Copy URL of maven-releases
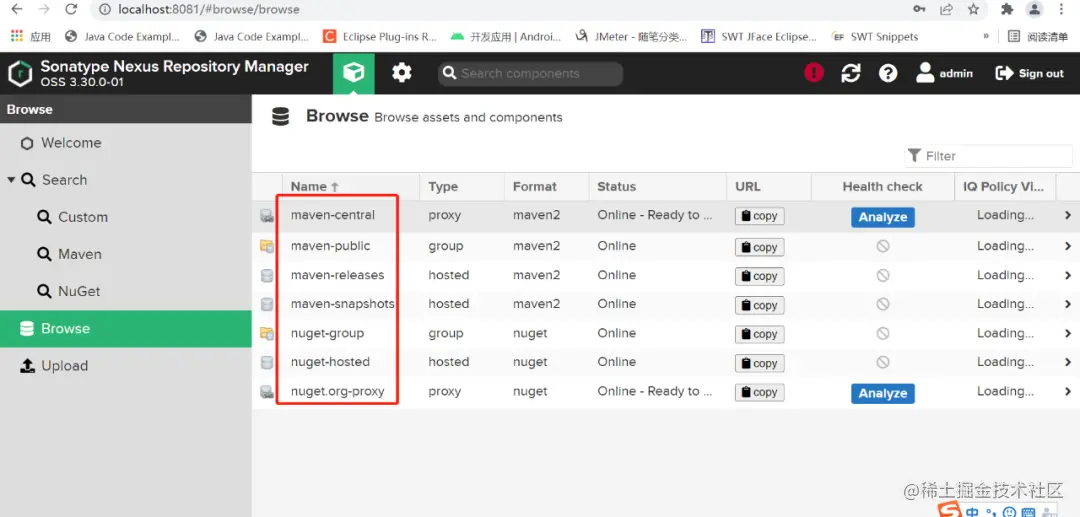The width and height of the screenshot is (1080, 517). click(x=759, y=276)
